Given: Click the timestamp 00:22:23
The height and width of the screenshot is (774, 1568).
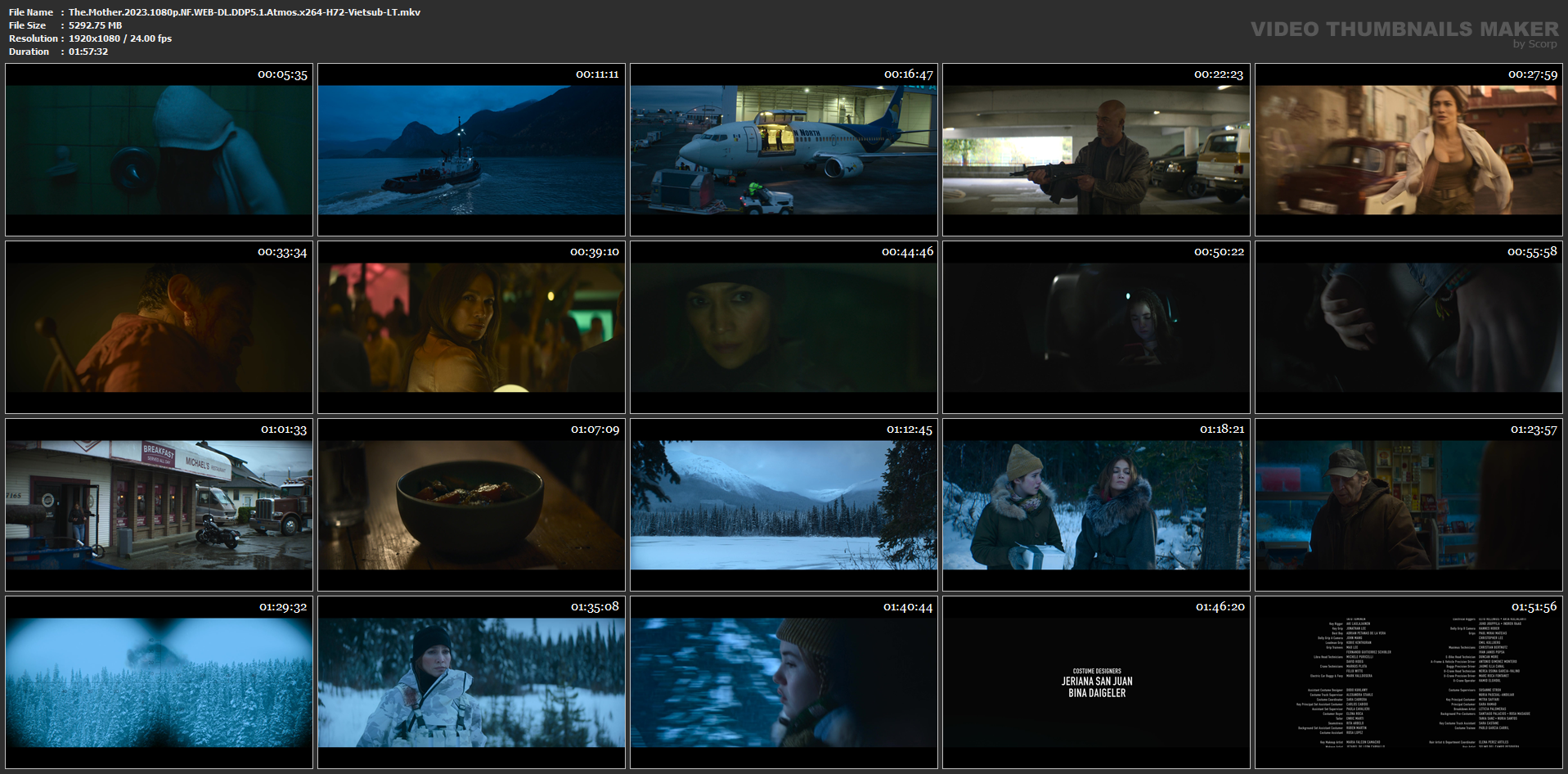Looking at the screenshot, I should 1219,74.
